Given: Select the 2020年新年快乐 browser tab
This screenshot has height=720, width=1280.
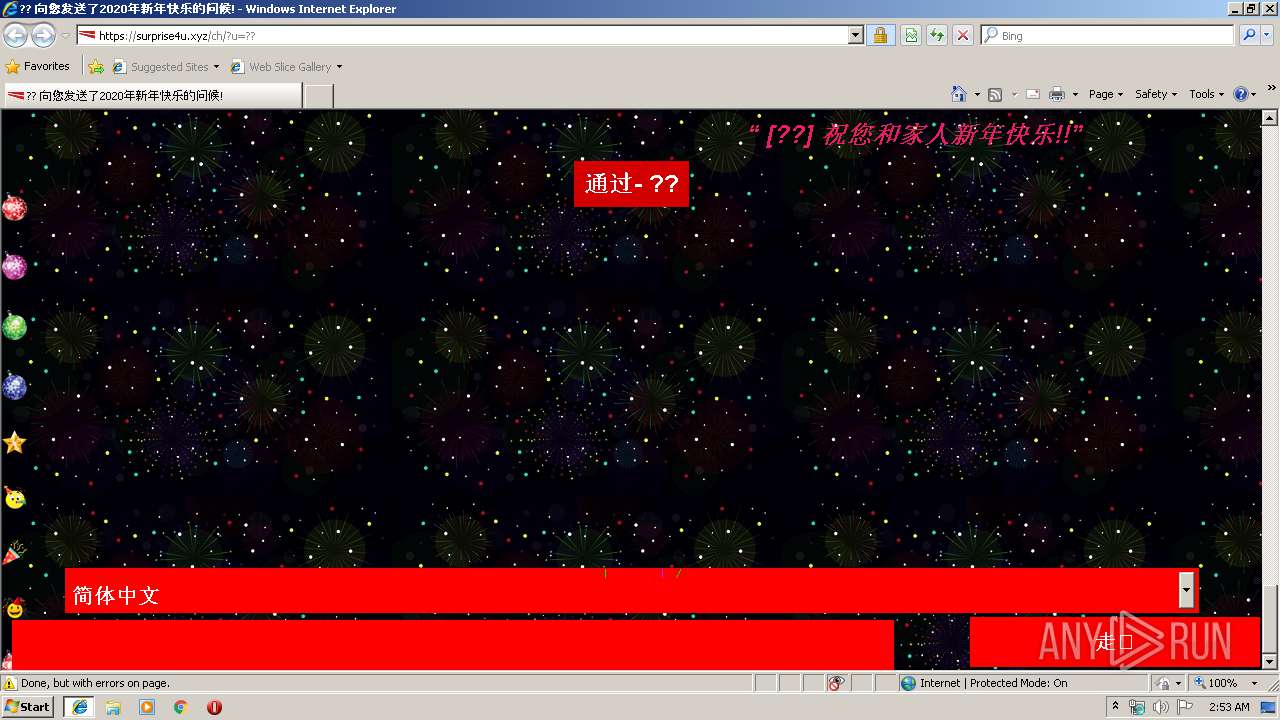Looking at the screenshot, I should [152, 96].
